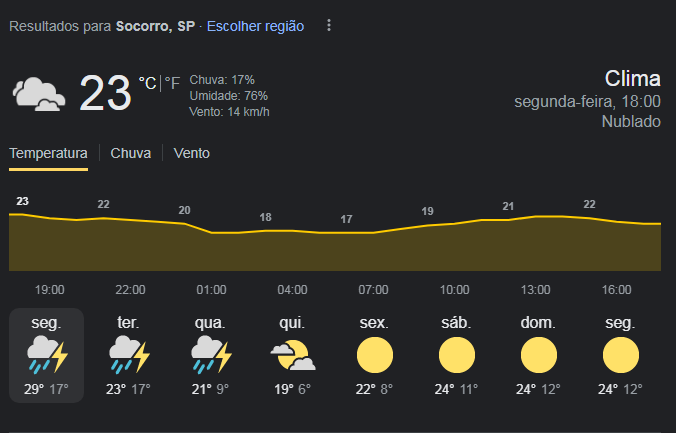This screenshot has width=676, height=433.
Task: Open the three-dot more options menu
Action: pos(329,25)
